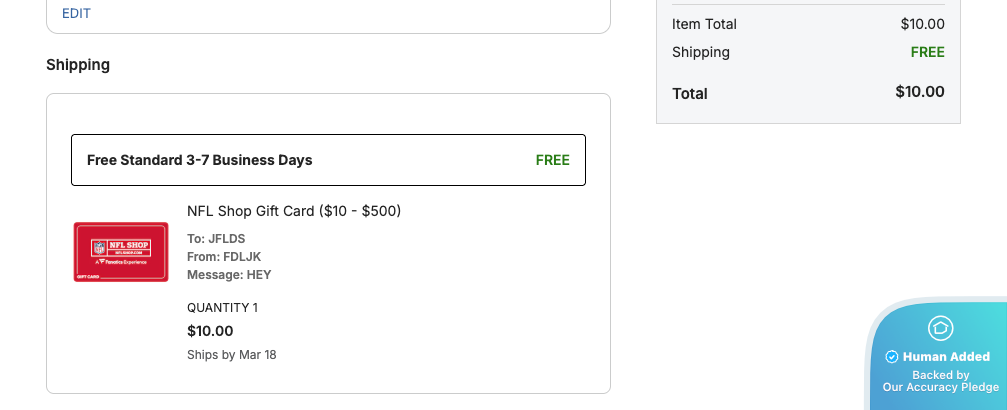The width and height of the screenshot is (1007, 410).
Task: Click the "Message: HEY" line
Action: click(x=229, y=275)
